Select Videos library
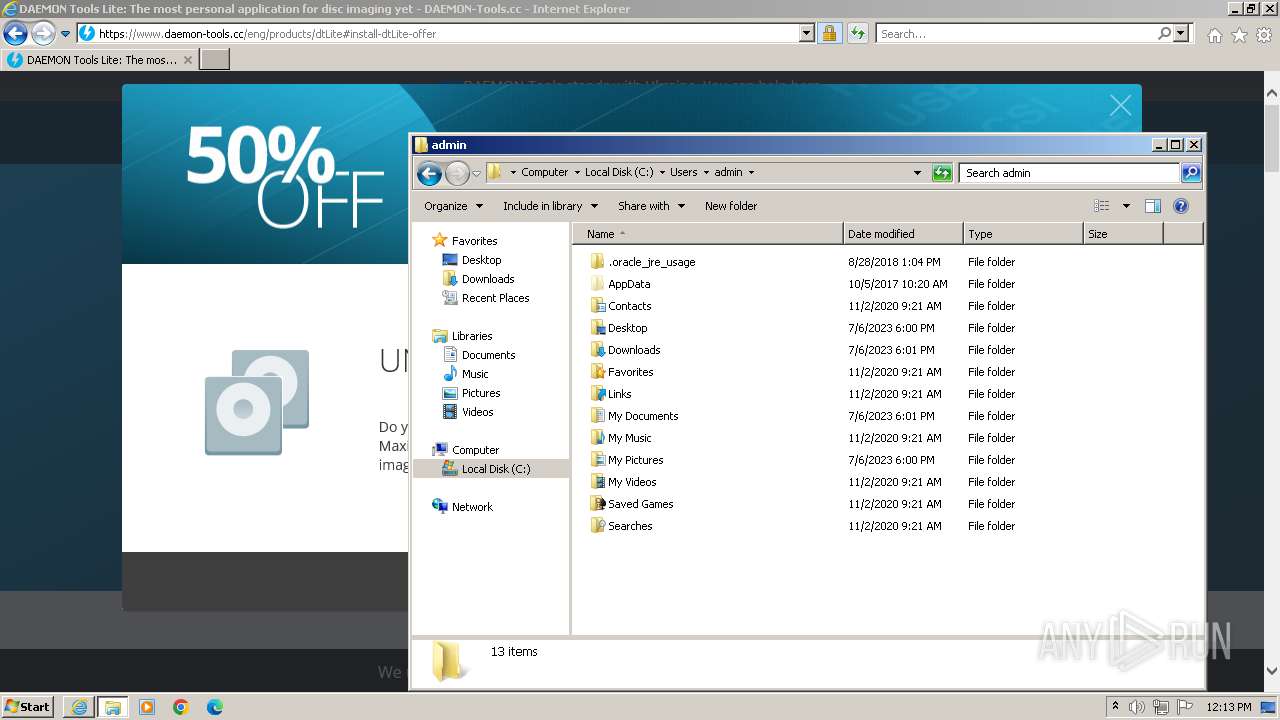1280x720 pixels. point(477,412)
